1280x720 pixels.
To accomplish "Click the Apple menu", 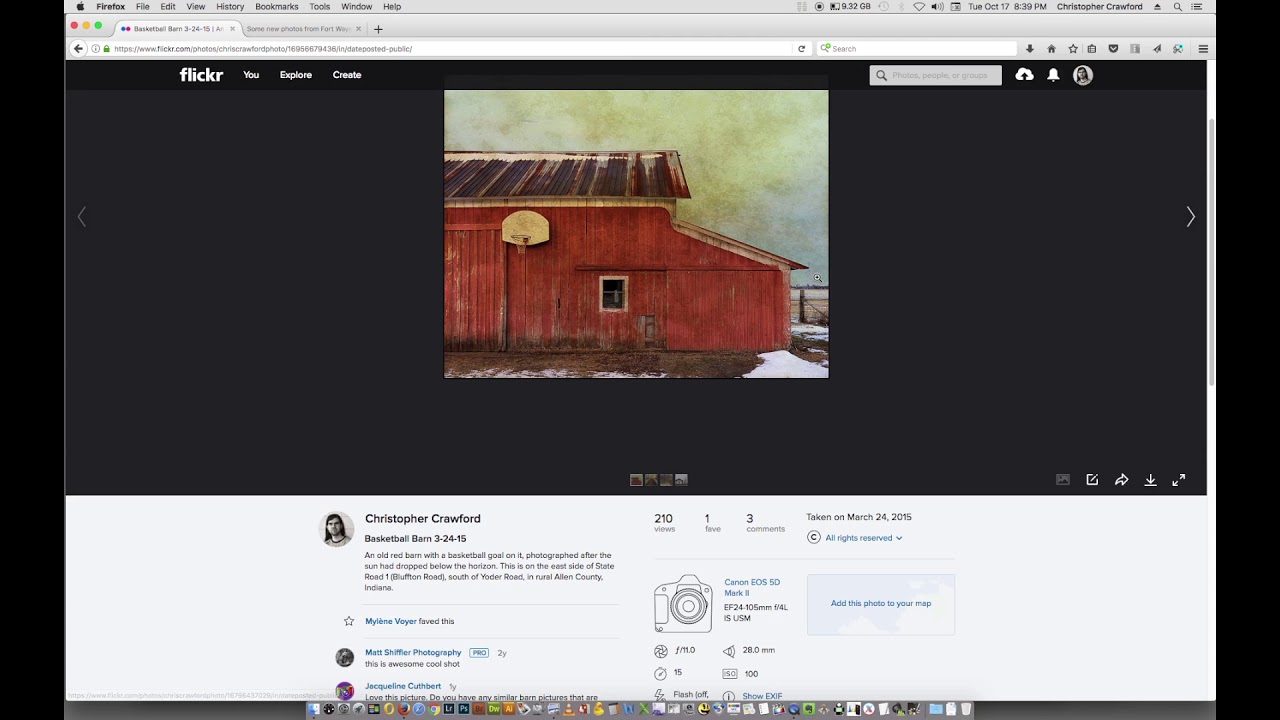I will tap(80, 6).
